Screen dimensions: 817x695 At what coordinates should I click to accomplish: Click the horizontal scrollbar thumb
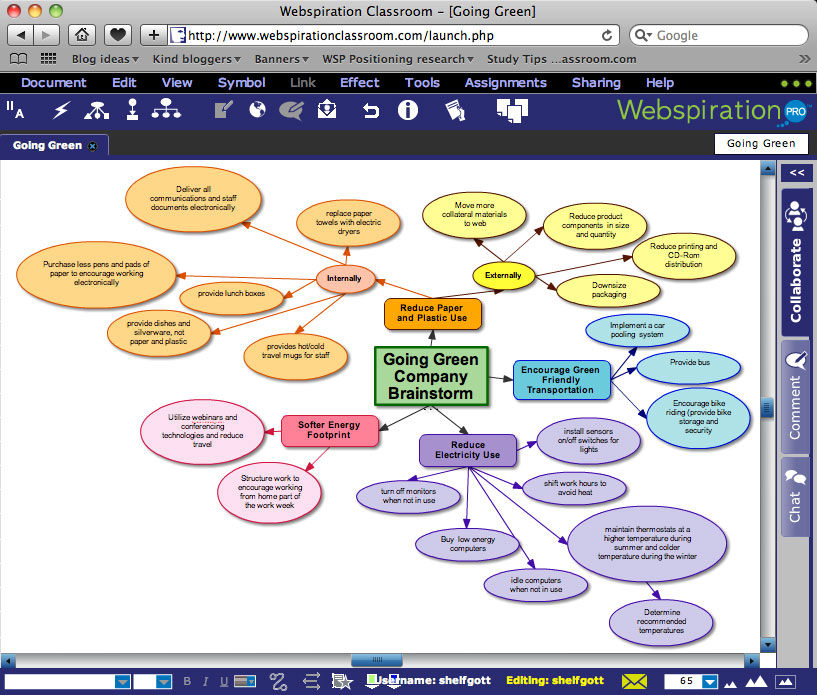point(377,660)
